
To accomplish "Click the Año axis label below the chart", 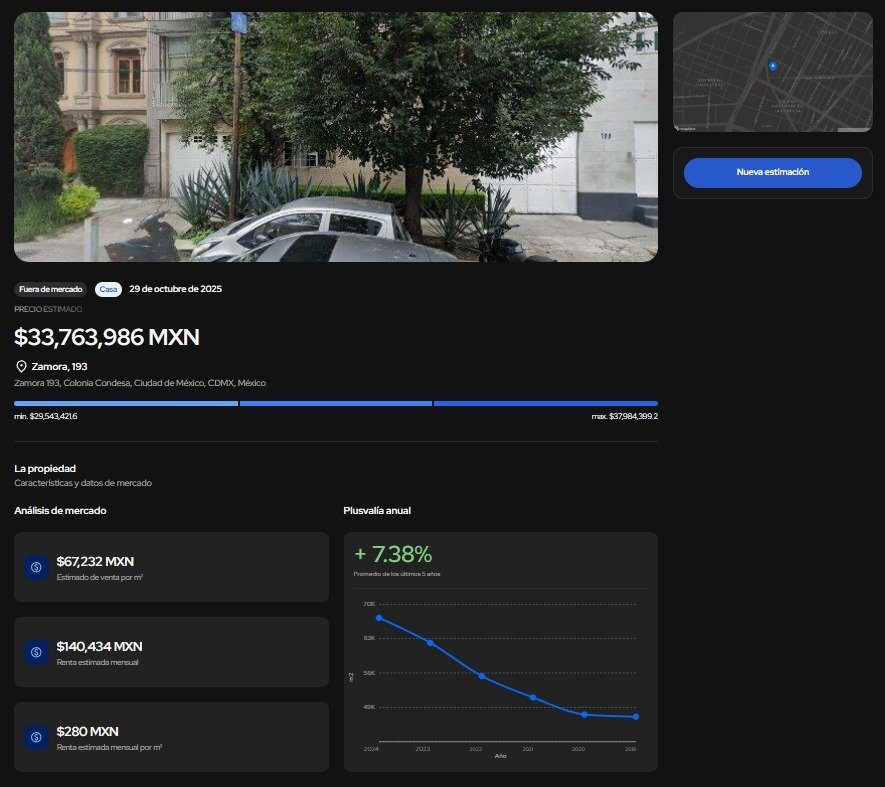I will pyautogui.click(x=501, y=756).
